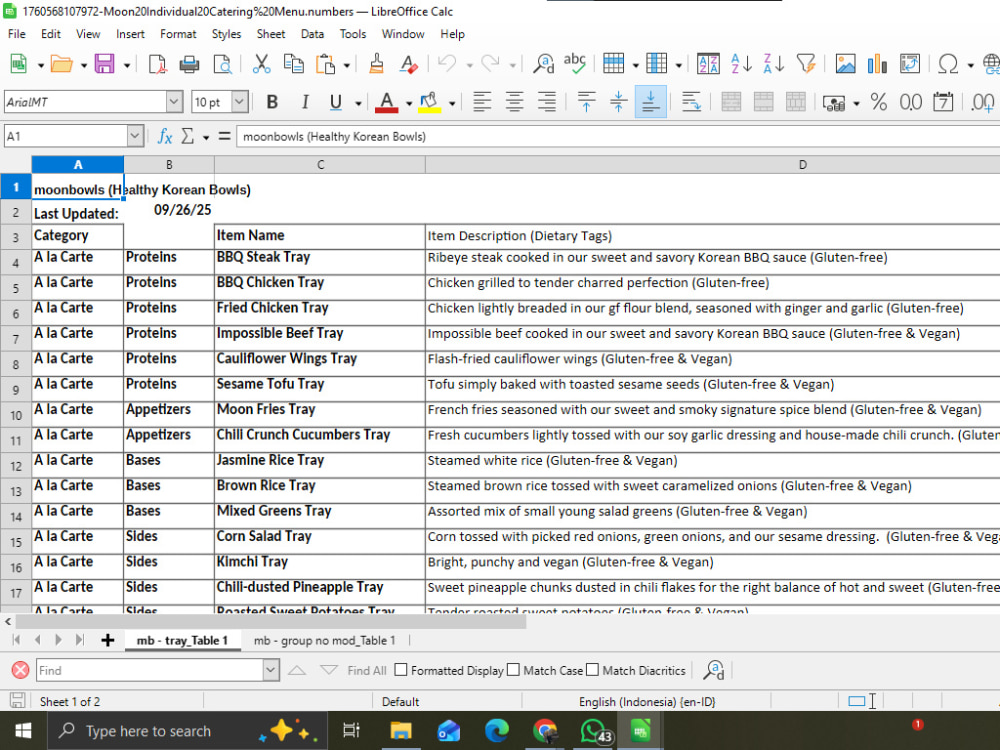This screenshot has width=1000, height=750.
Task: Export as PDF icon
Action: coord(157,64)
